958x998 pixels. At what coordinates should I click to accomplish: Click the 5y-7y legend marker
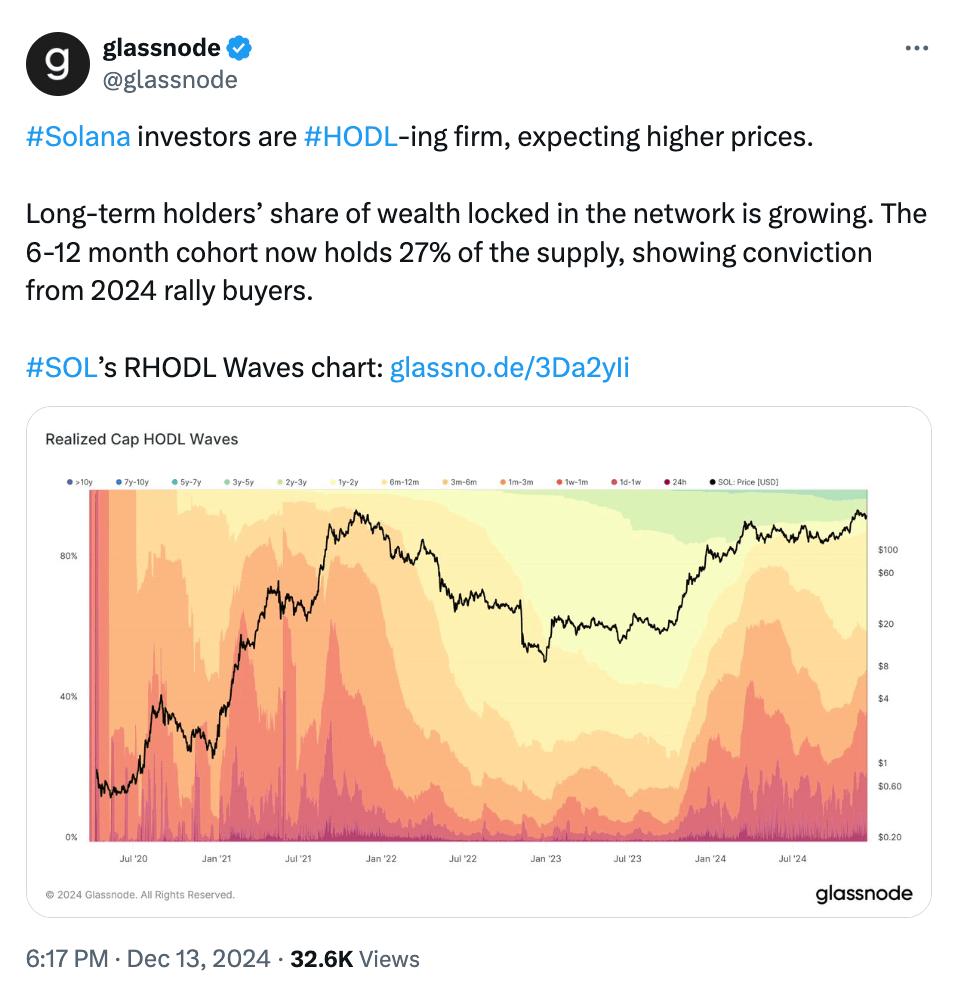pos(177,481)
